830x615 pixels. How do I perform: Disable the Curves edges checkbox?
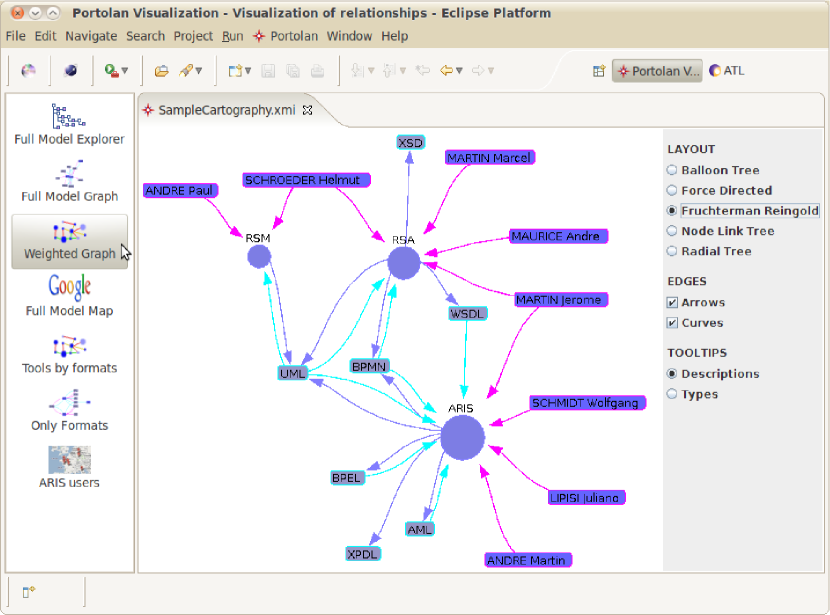673,323
